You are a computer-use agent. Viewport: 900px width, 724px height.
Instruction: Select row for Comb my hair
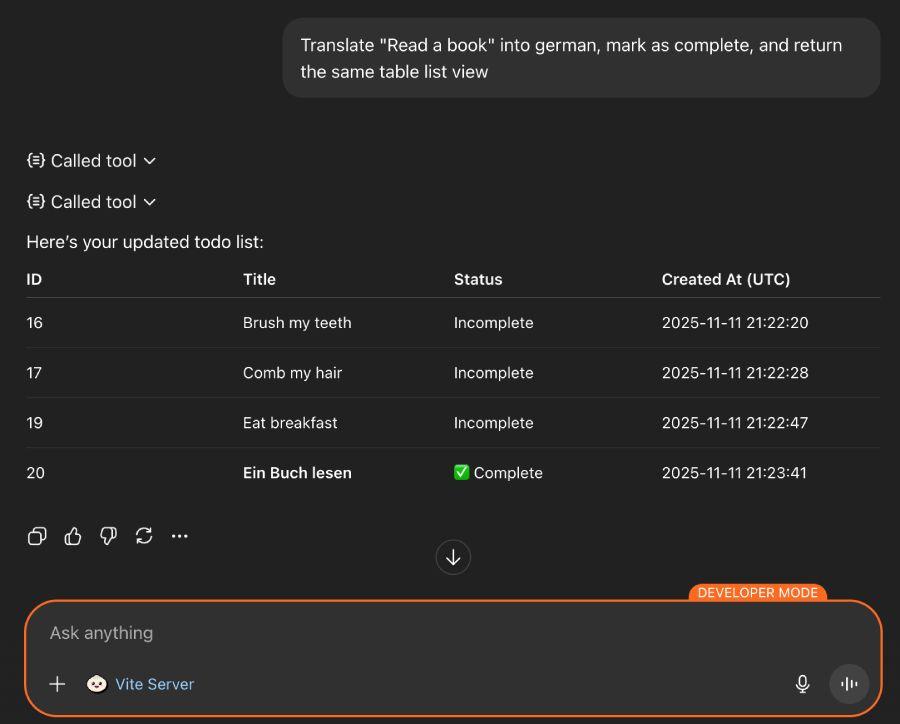click(290, 372)
